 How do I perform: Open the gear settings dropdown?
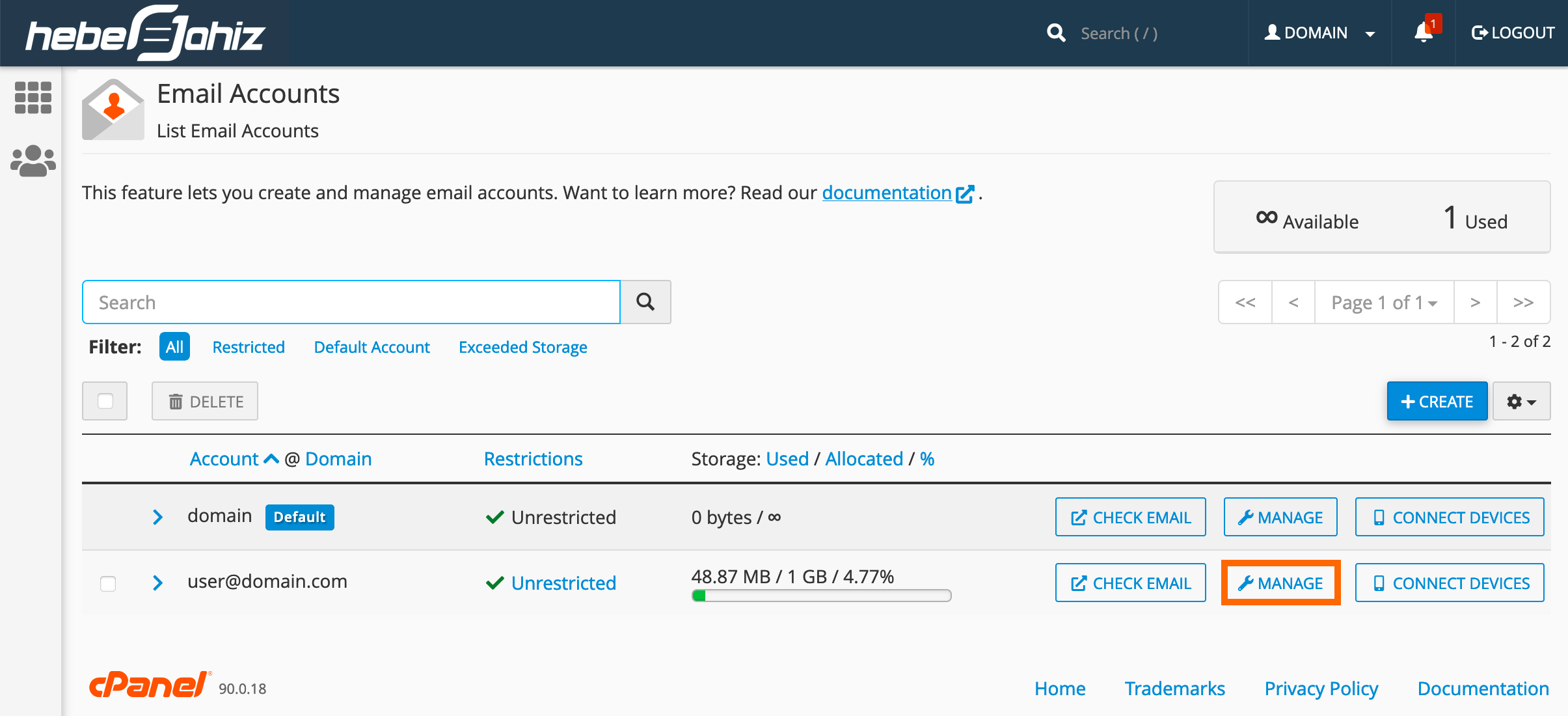[1521, 402]
